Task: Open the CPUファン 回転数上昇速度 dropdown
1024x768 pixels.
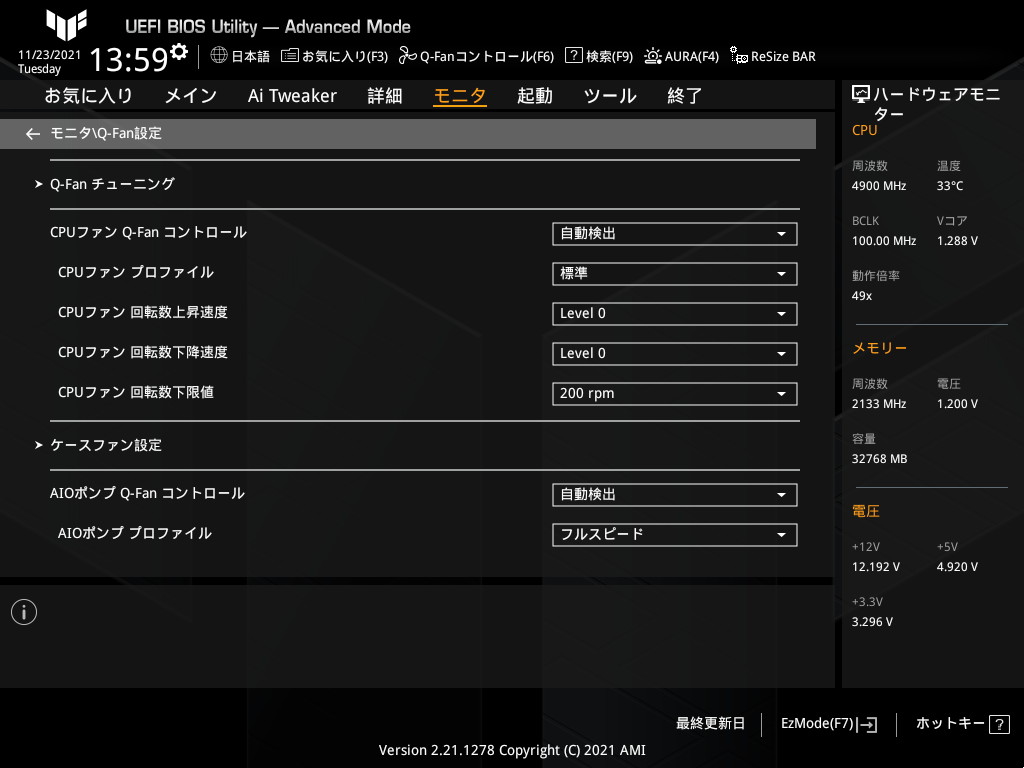Action: (675, 313)
